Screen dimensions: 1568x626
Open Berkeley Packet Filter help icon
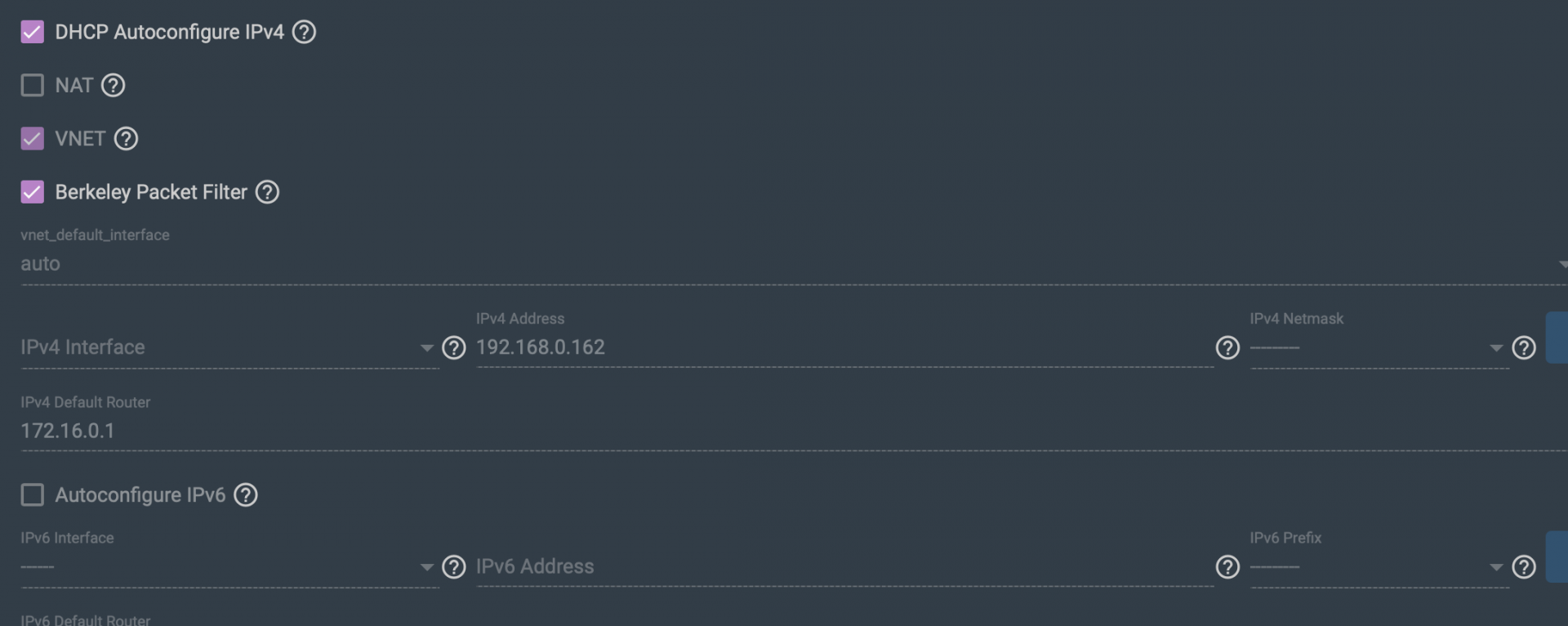267,192
